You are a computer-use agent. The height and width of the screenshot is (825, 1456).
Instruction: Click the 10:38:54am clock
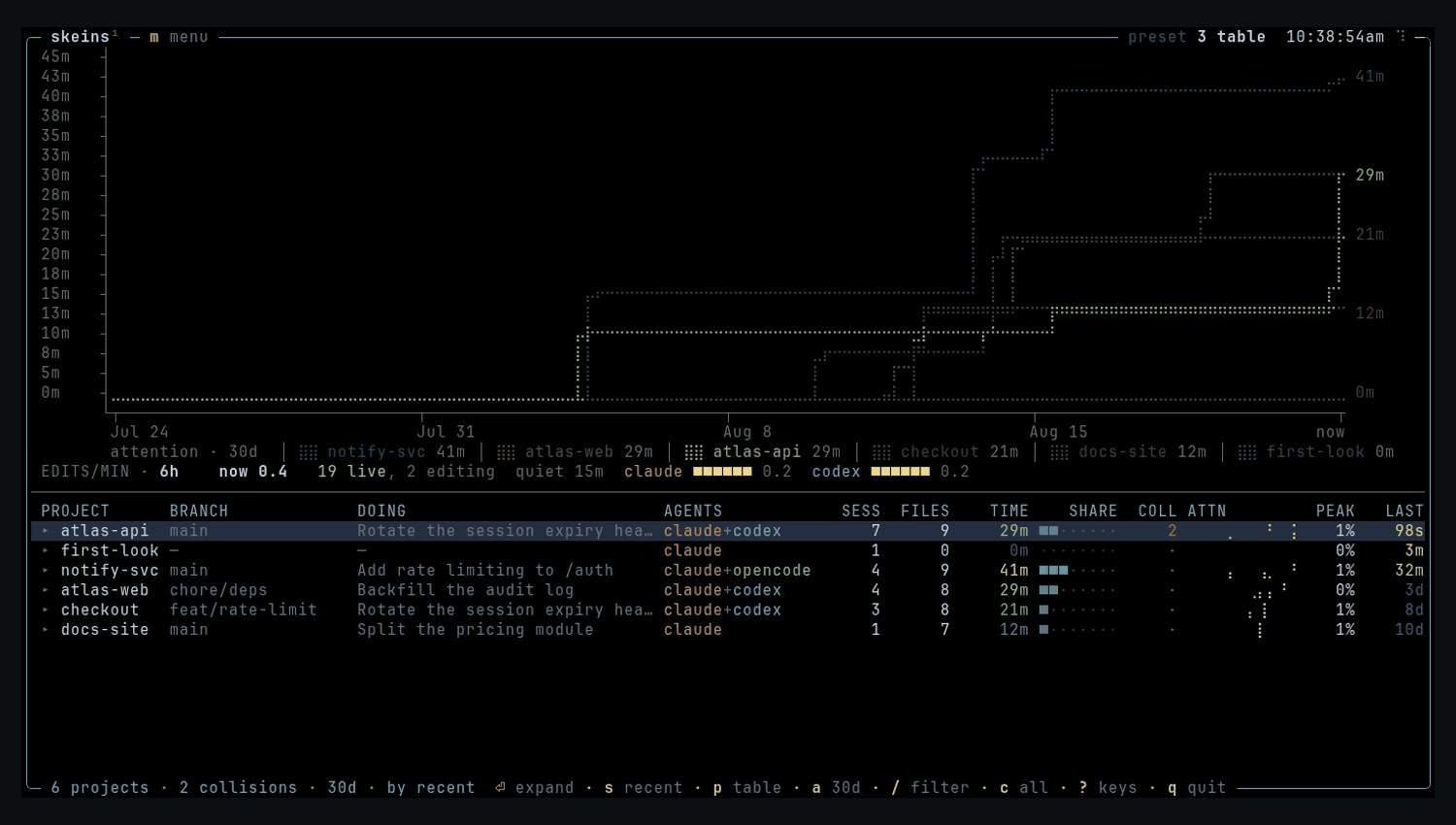click(x=1336, y=37)
